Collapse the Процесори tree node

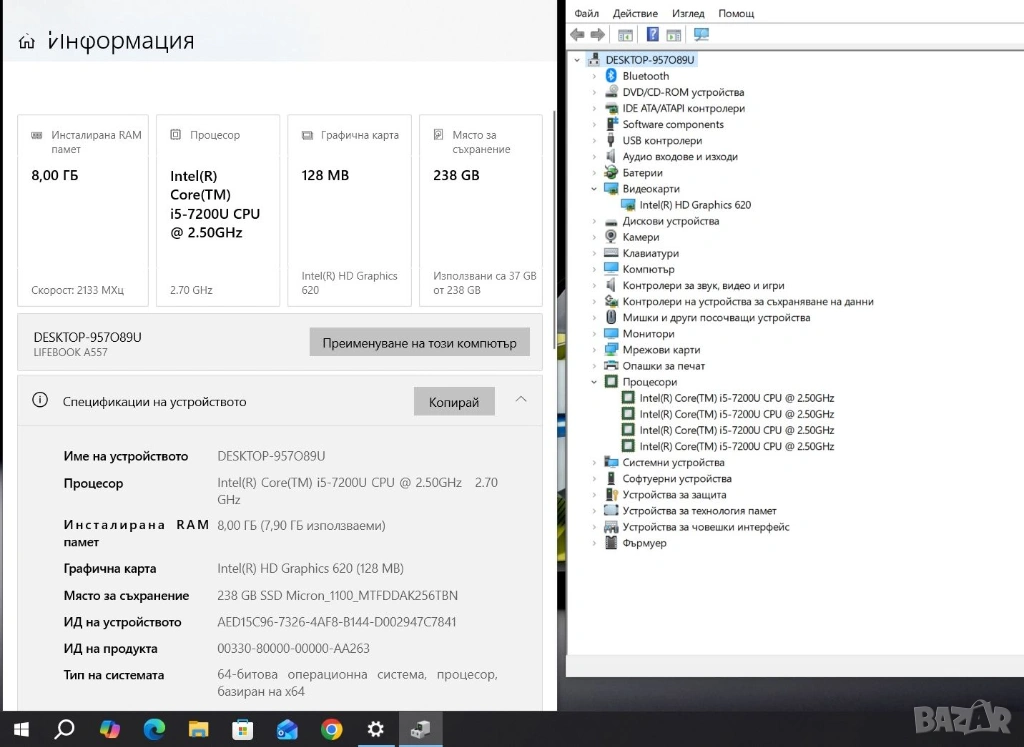[x=594, y=382]
